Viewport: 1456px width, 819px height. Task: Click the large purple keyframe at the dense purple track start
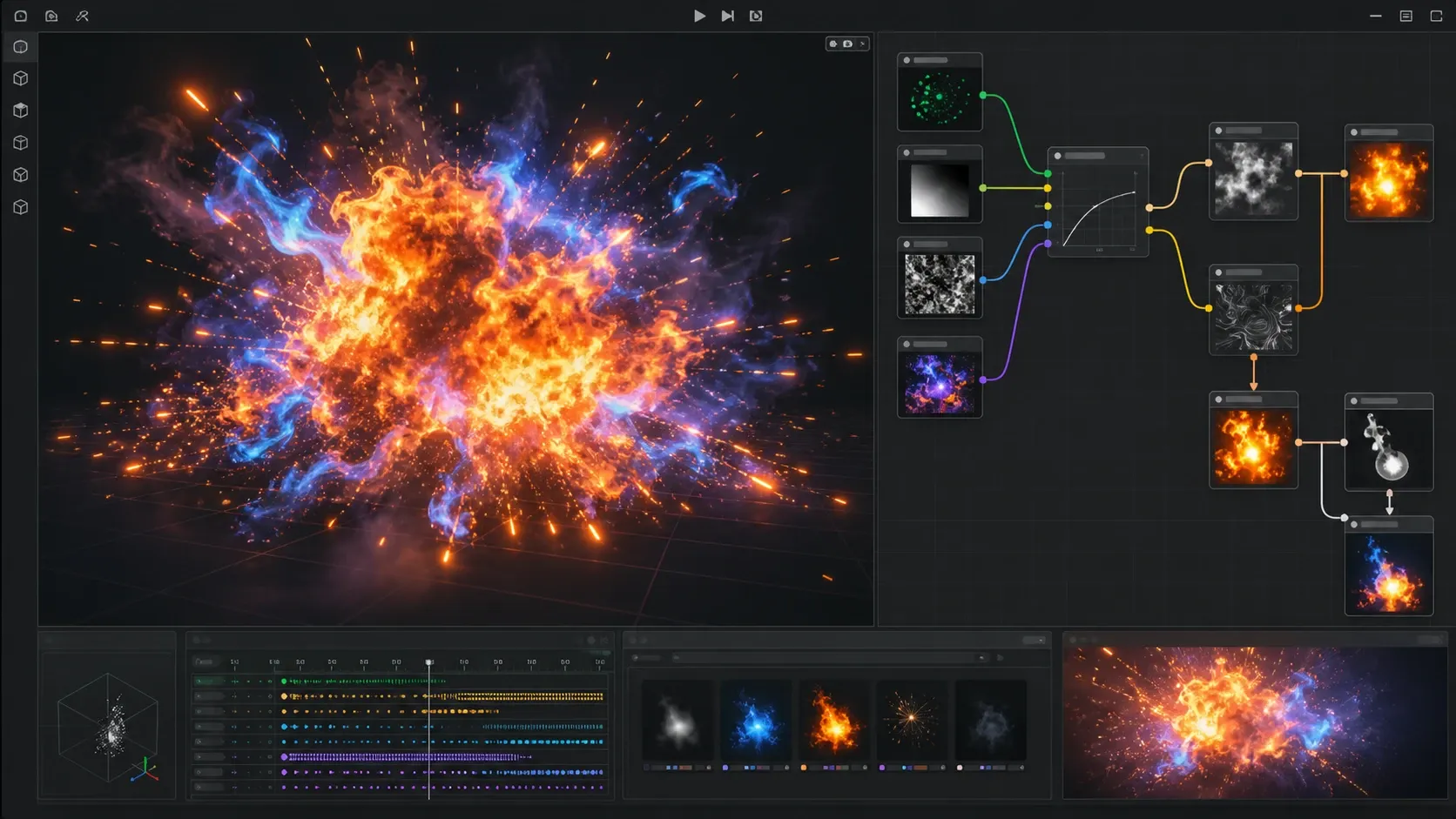[284, 757]
